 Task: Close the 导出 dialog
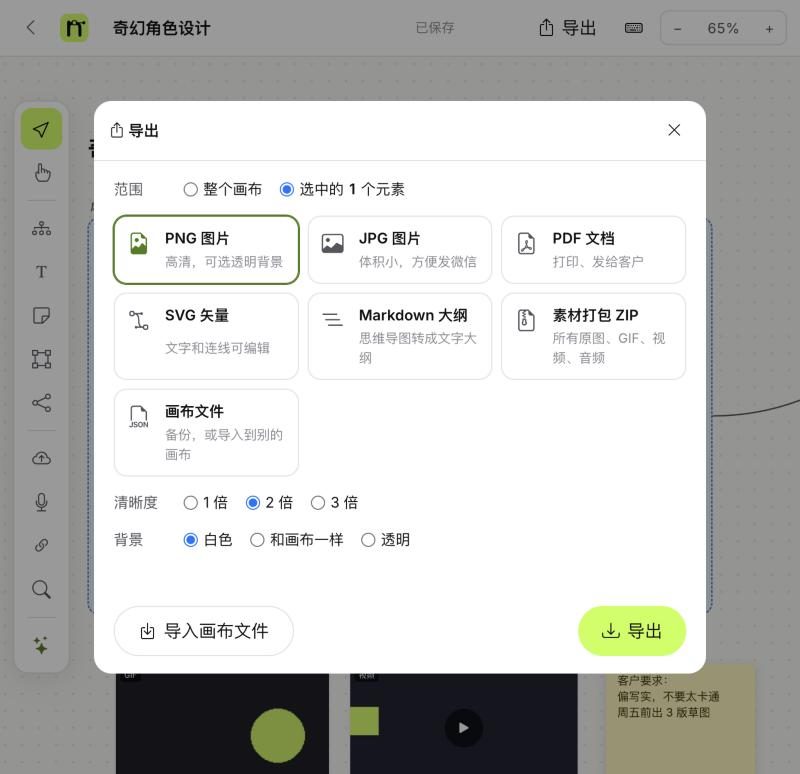pos(674,130)
